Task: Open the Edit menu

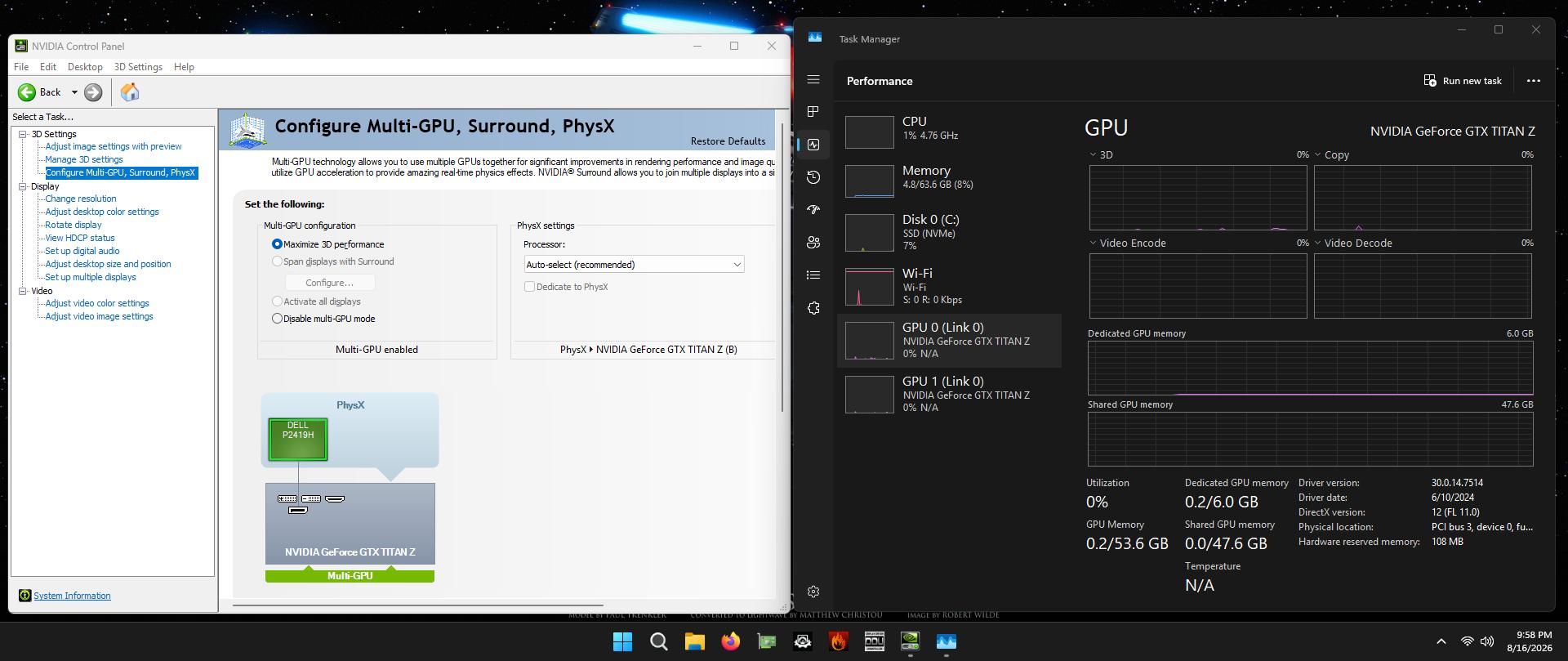Action: click(48, 67)
